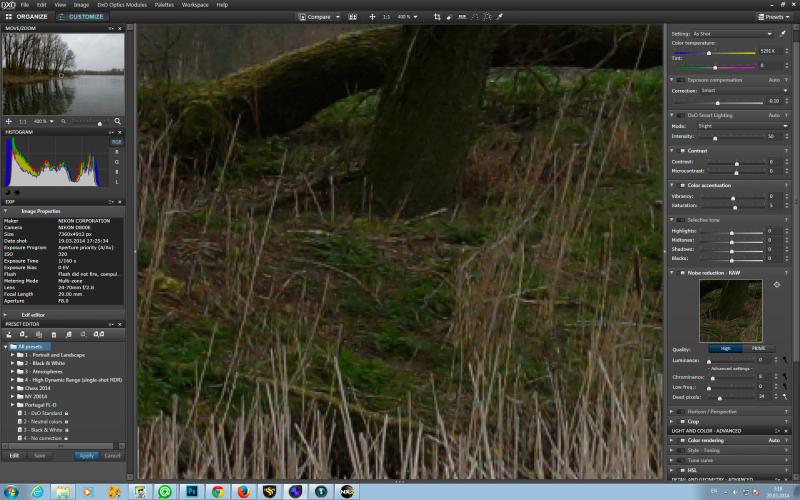Click the 1:1 zoom button in top toolbar
This screenshot has width=800, height=500.
[387, 17]
